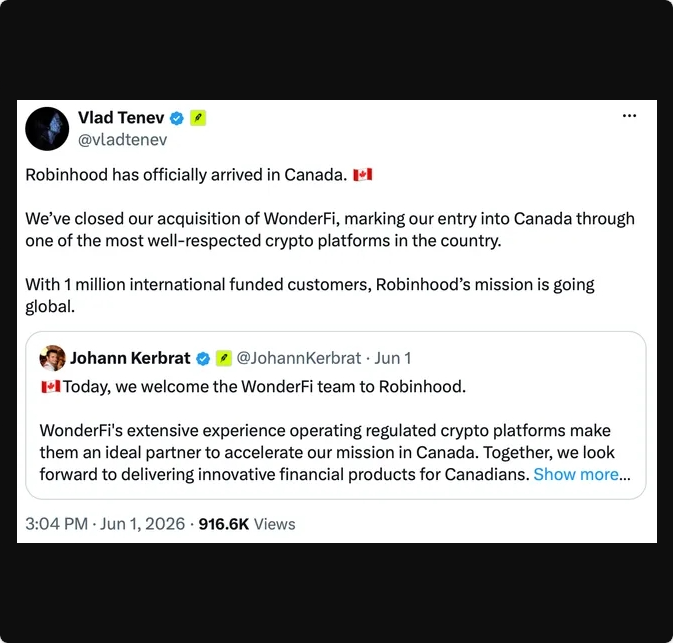The height and width of the screenshot is (643, 673).
Task: Click the Canada flag emoji in main tweet
Action: (x=363, y=175)
